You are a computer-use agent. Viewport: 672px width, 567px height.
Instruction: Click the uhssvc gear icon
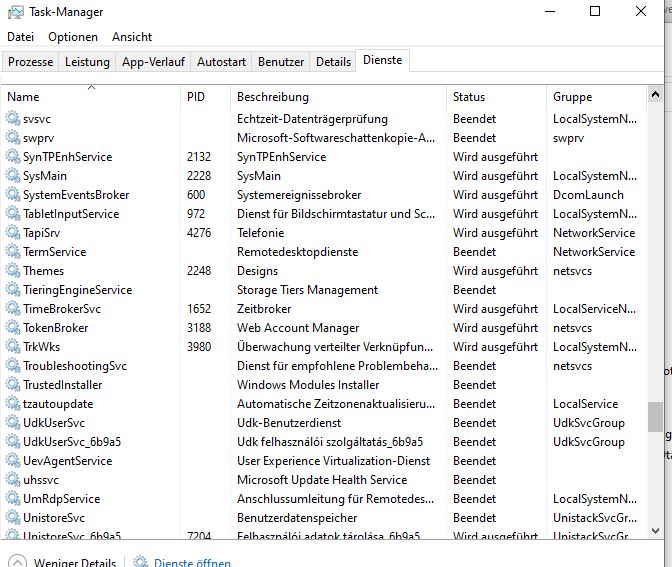[13, 480]
